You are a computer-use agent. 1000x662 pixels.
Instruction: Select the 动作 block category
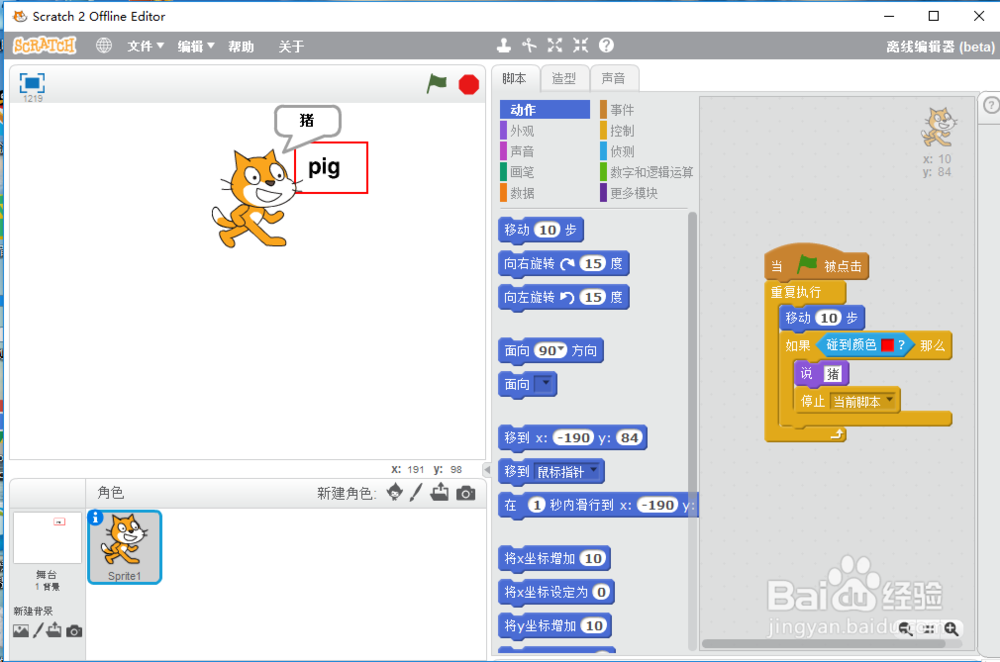pos(545,110)
